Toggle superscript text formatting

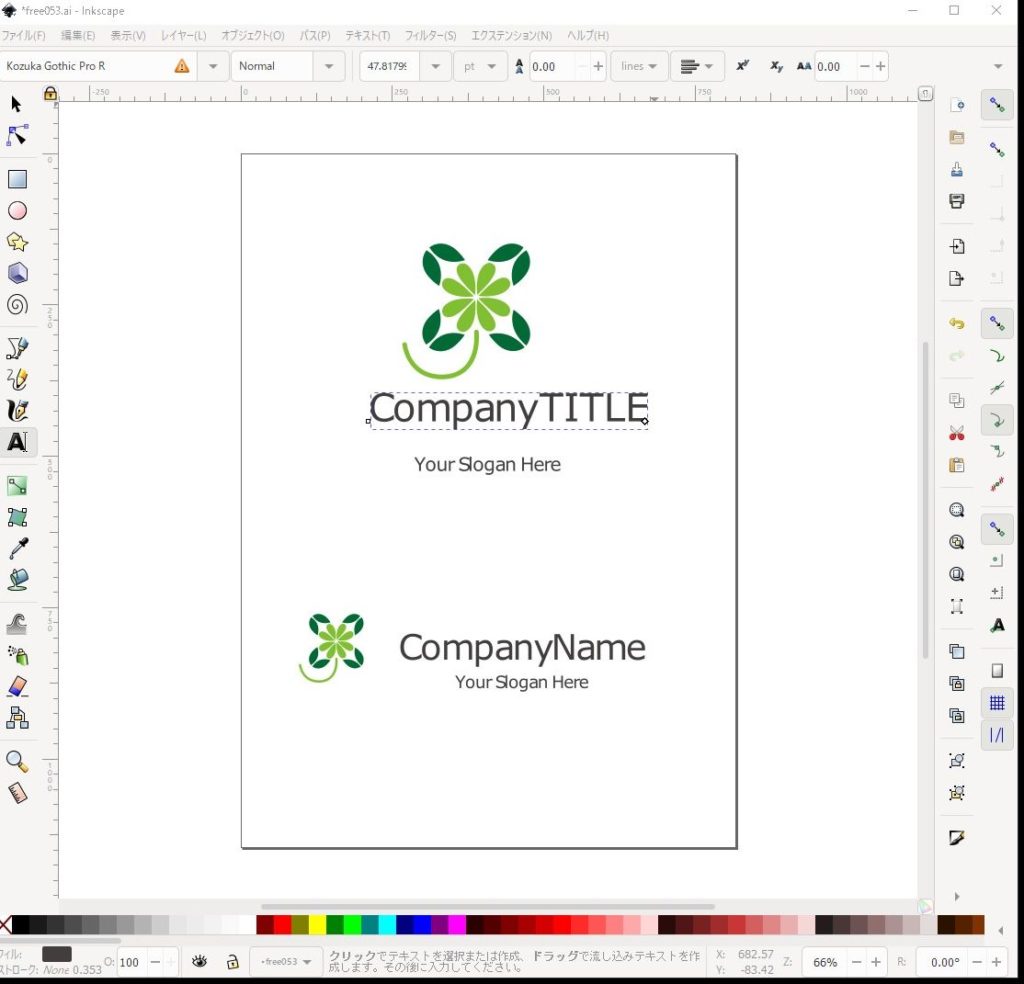click(x=743, y=66)
